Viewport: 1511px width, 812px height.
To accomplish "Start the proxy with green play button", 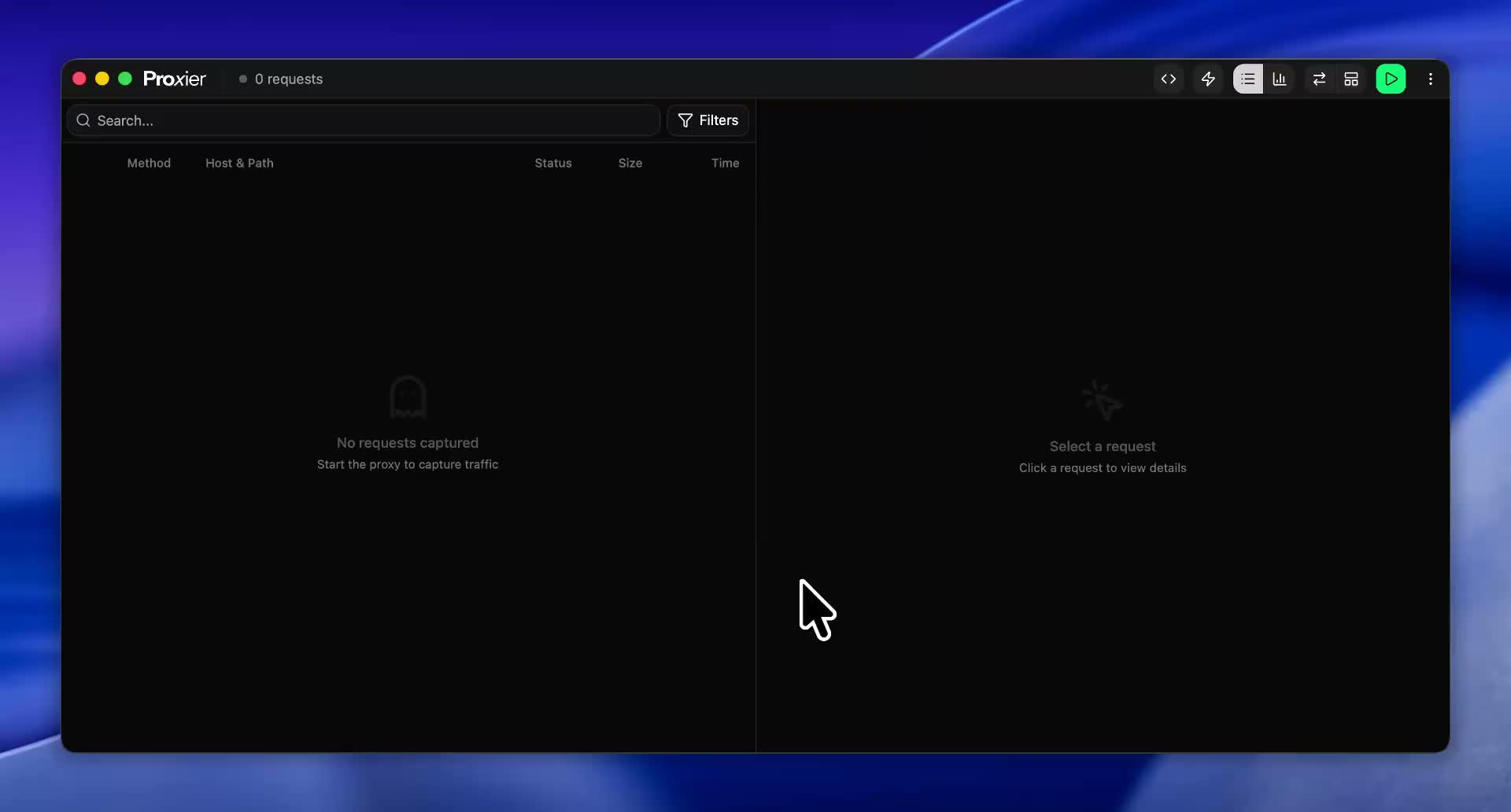I will click(x=1391, y=79).
